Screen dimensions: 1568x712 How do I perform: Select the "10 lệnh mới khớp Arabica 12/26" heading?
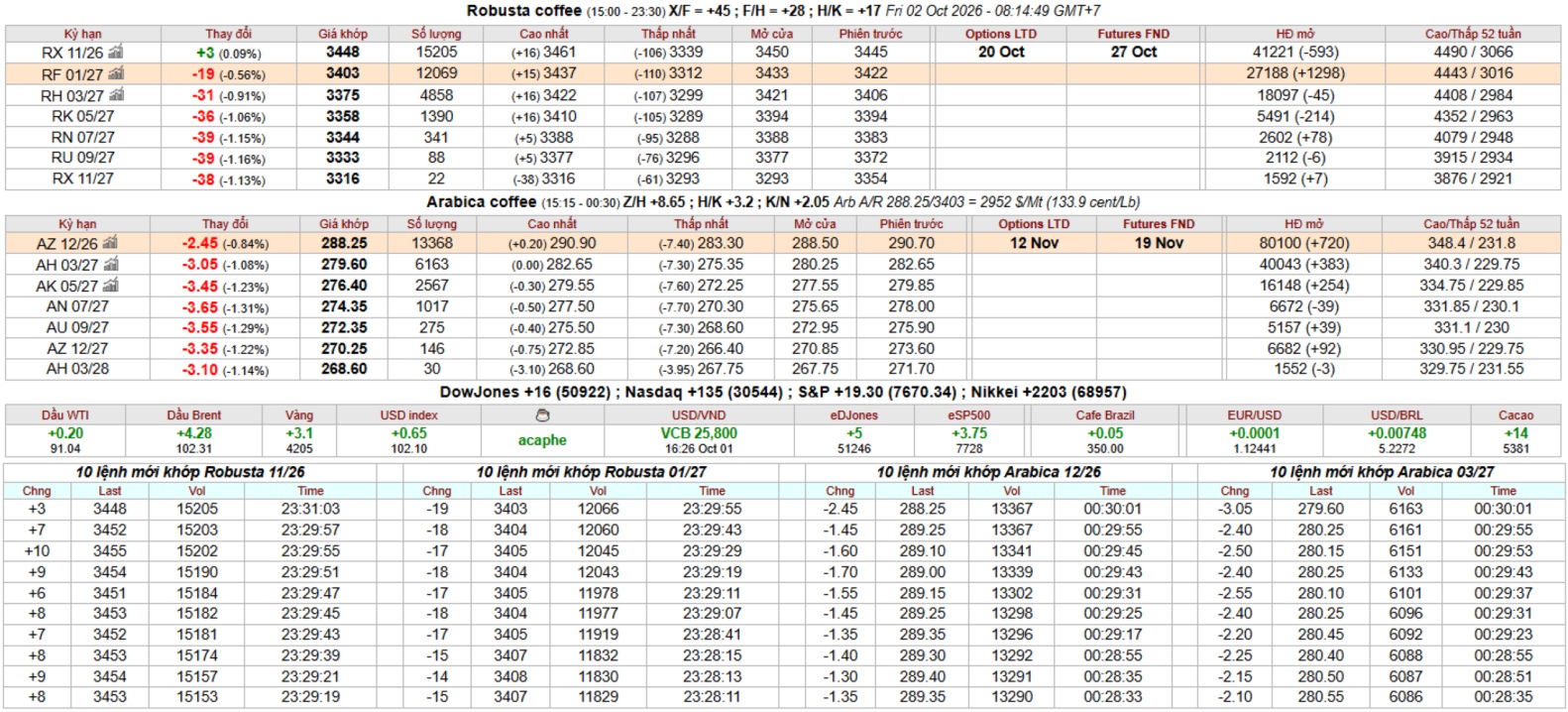coord(989,472)
